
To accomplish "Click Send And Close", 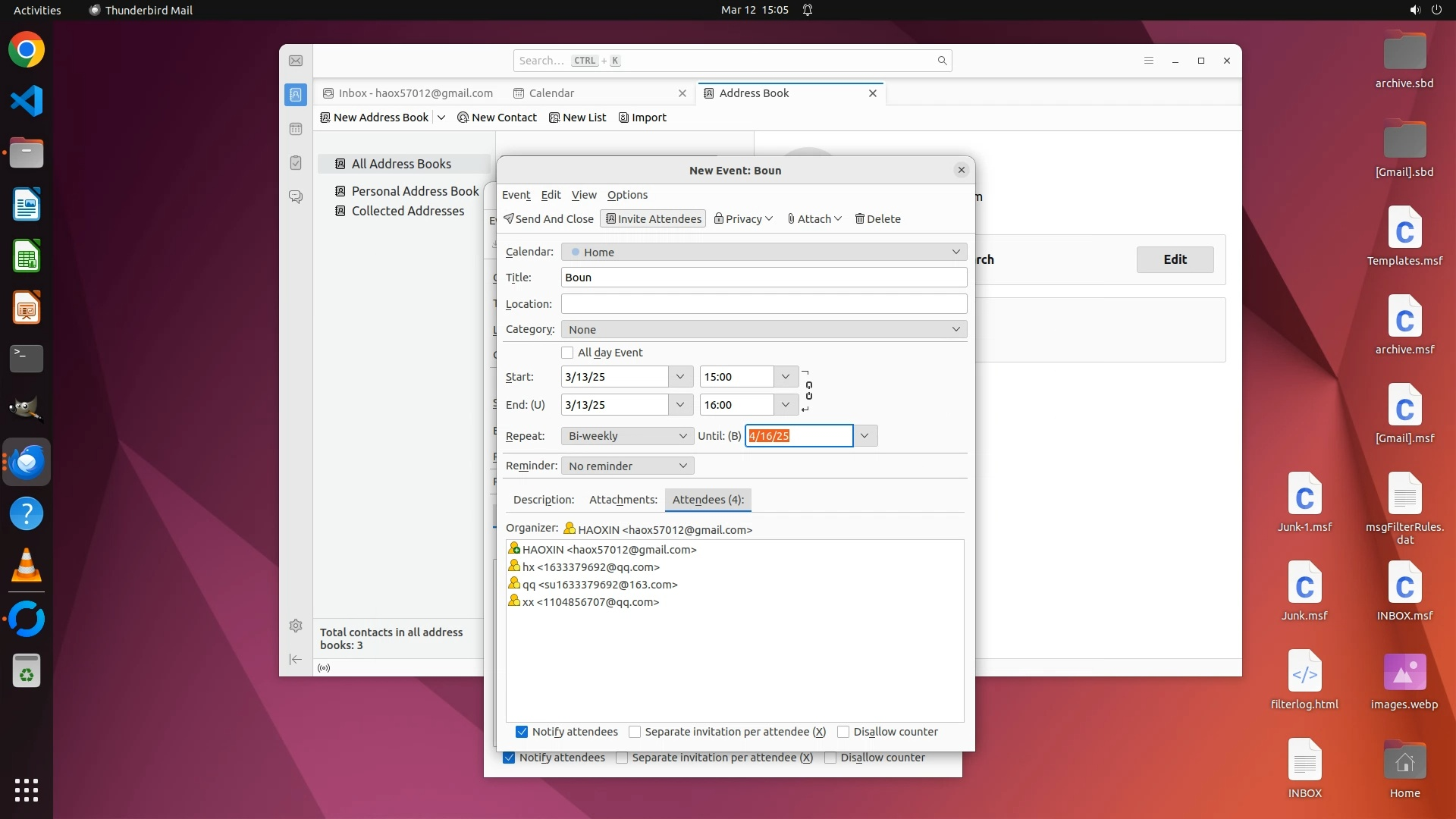I will click(x=548, y=219).
